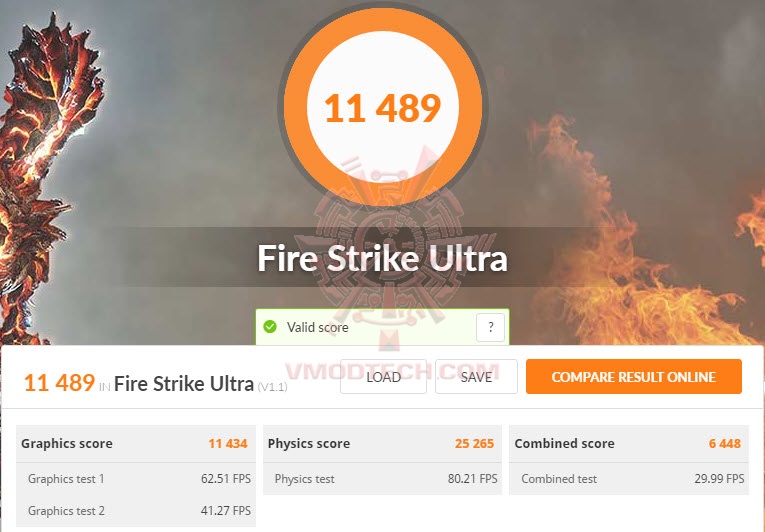This screenshot has height=532, width=765.
Task: Open the question mark help button
Action: point(490,327)
